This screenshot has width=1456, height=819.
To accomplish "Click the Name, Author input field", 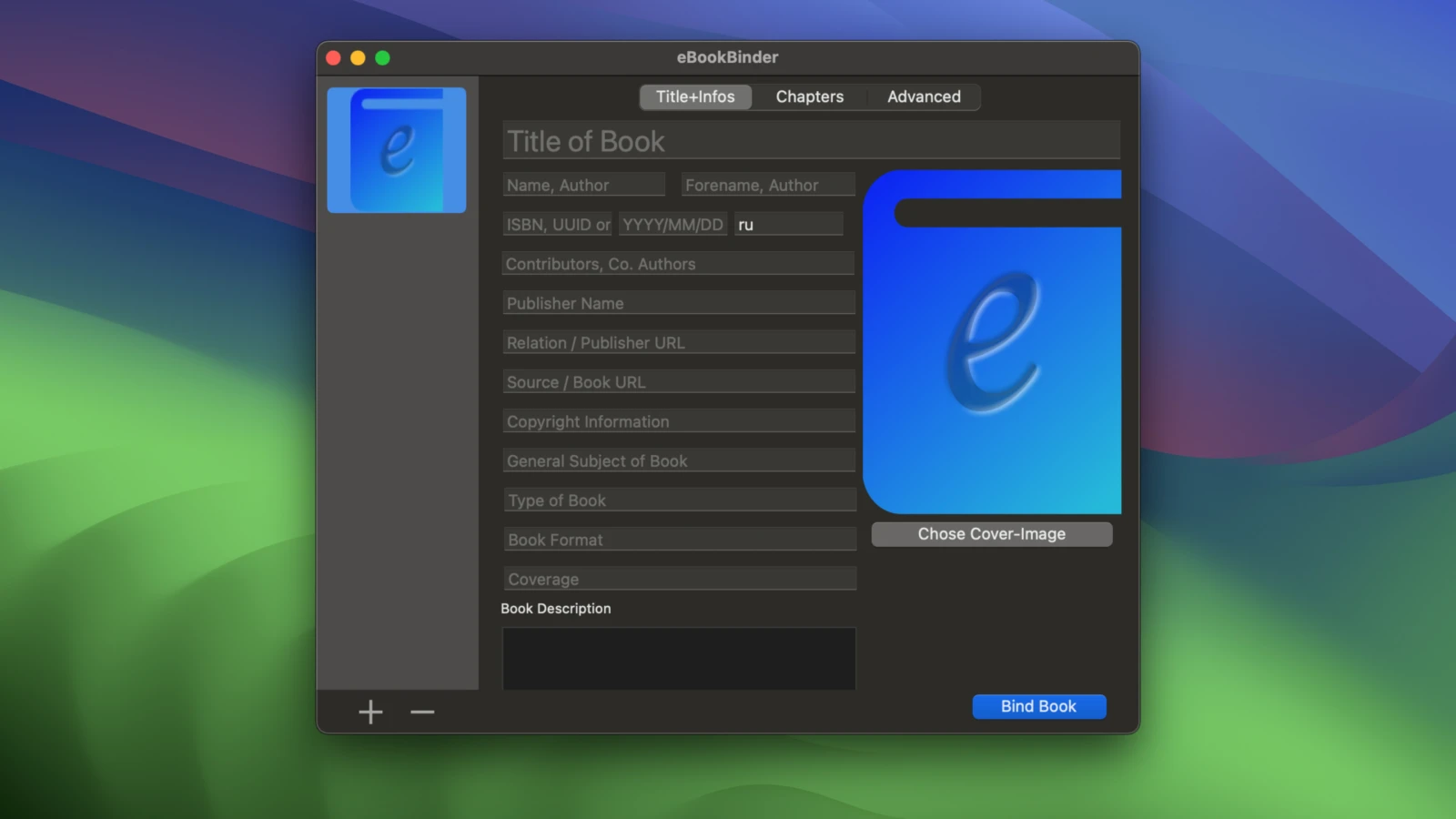I will pos(583,185).
